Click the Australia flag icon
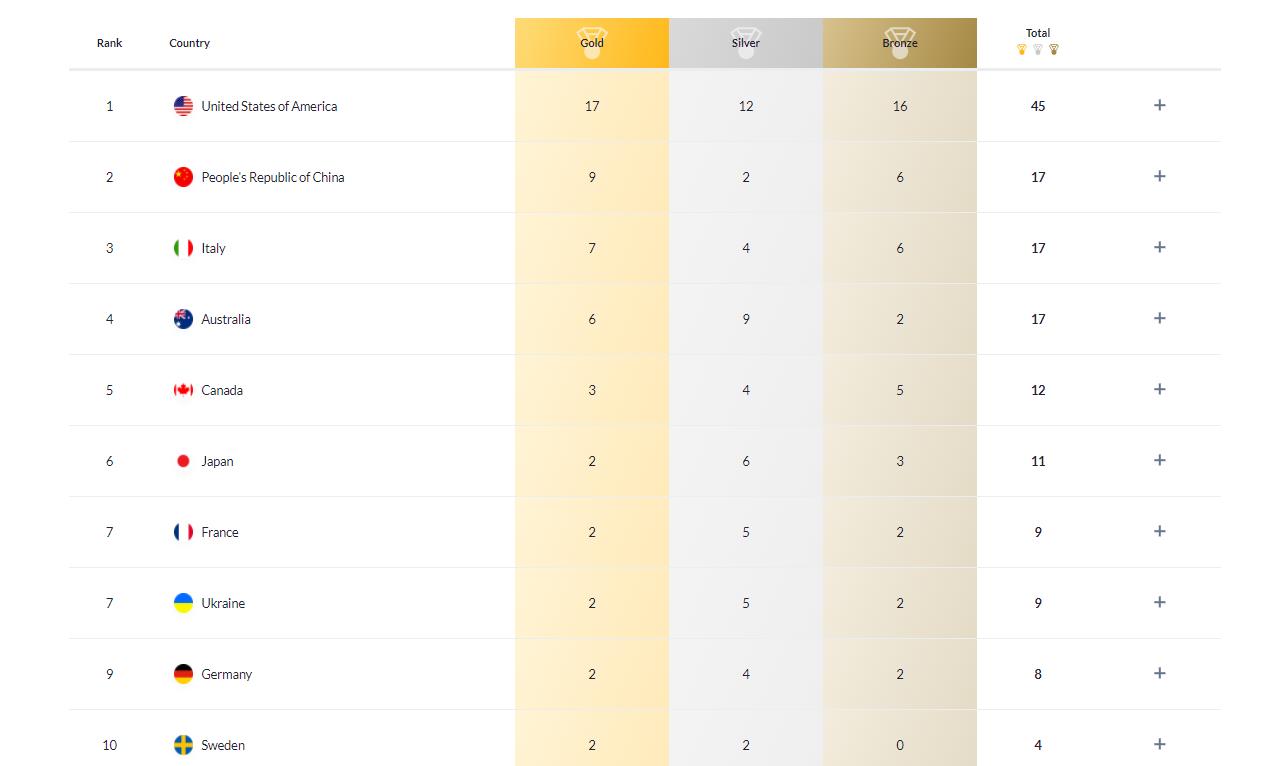 tap(183, 319)
